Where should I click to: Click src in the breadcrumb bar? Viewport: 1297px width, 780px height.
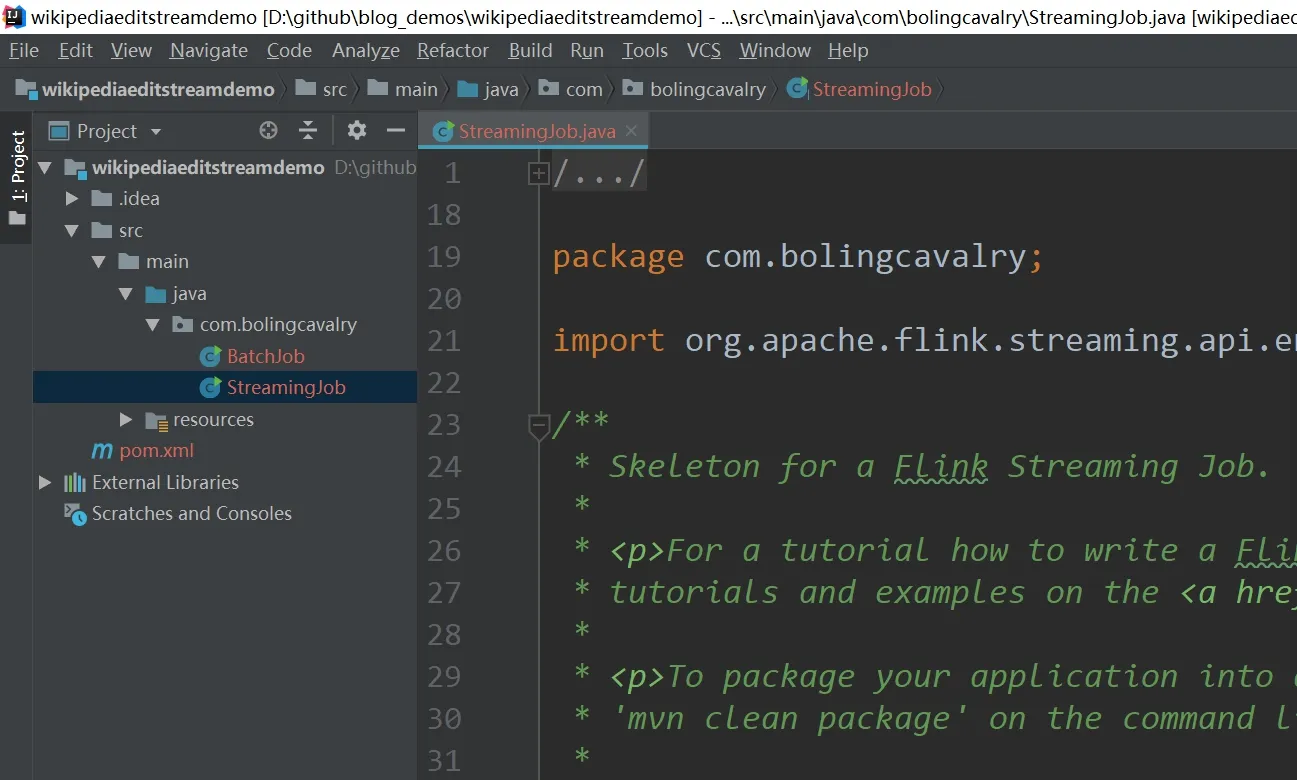click(x=335, y=89)
